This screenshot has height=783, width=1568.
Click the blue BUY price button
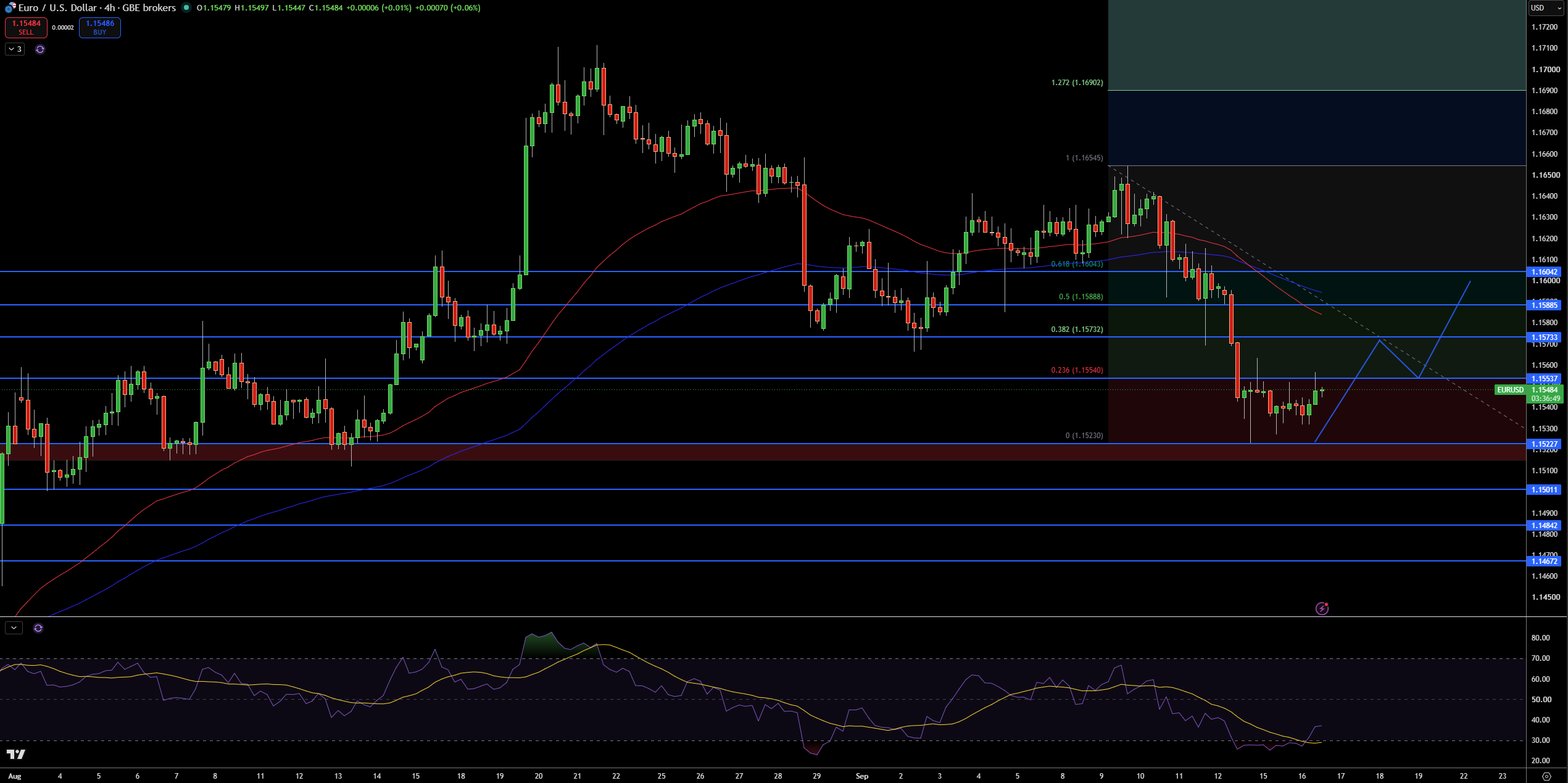[x=99, y=27]
